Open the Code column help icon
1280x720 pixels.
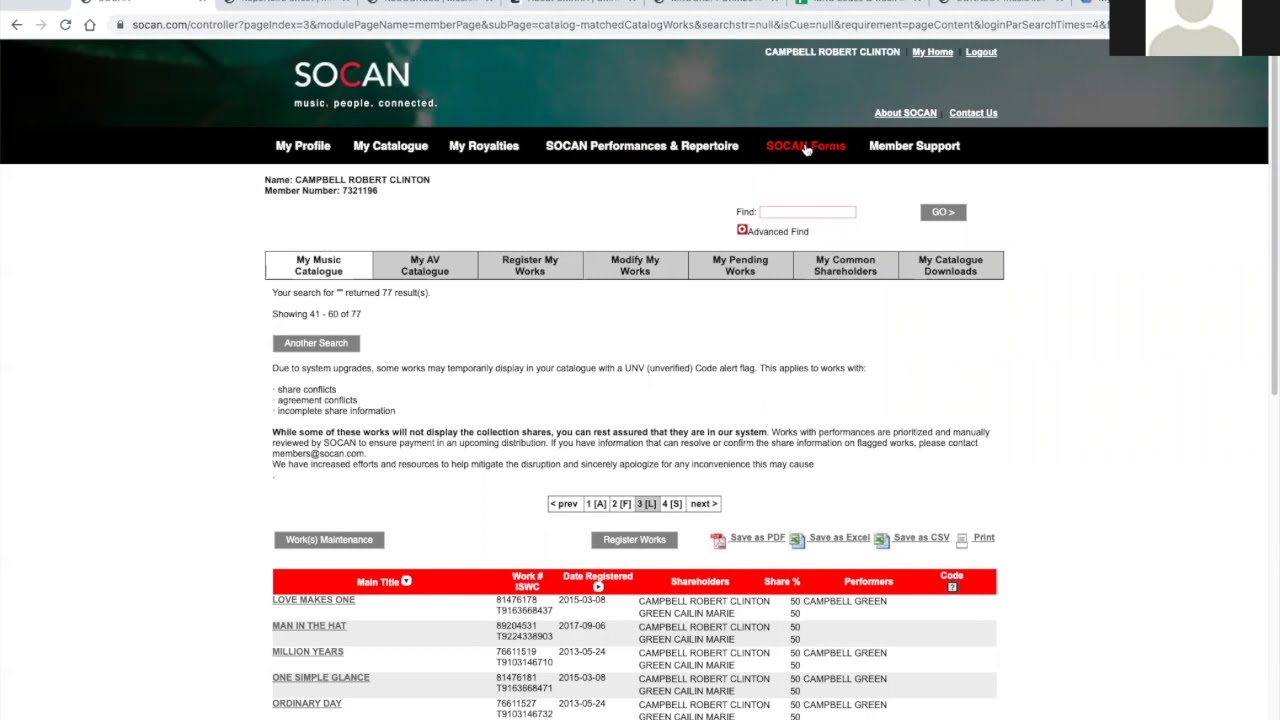[952, 587]
